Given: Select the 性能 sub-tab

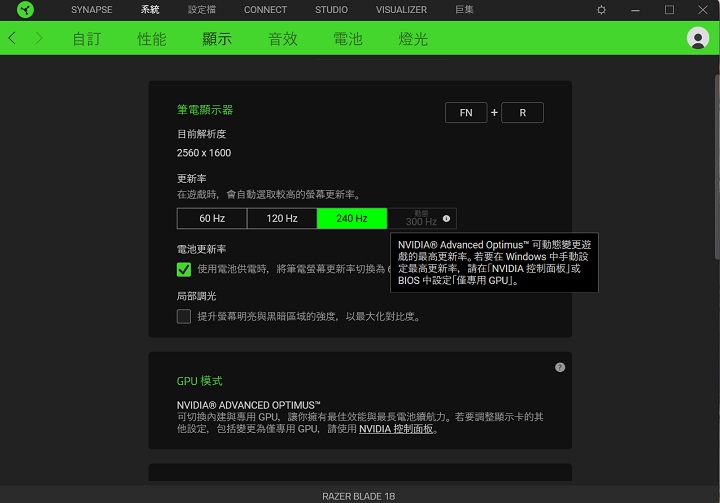Looking at the screenshot, I should [x=152, y=39].
